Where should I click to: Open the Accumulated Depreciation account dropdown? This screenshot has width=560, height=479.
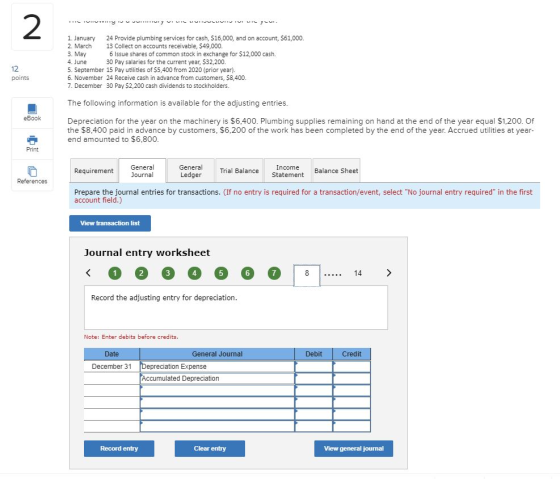[x=217, y=379]
